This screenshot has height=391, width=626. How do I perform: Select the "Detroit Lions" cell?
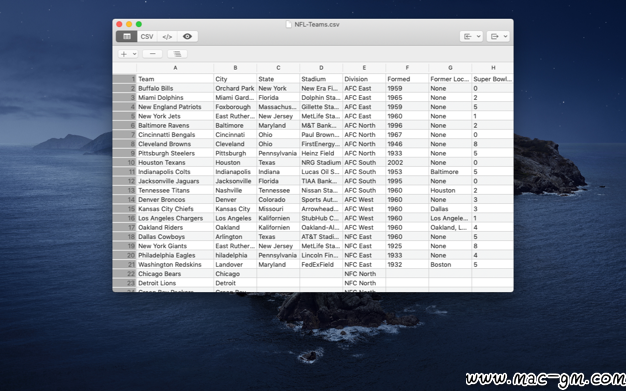pyautogui.click(x=175, y=283)
